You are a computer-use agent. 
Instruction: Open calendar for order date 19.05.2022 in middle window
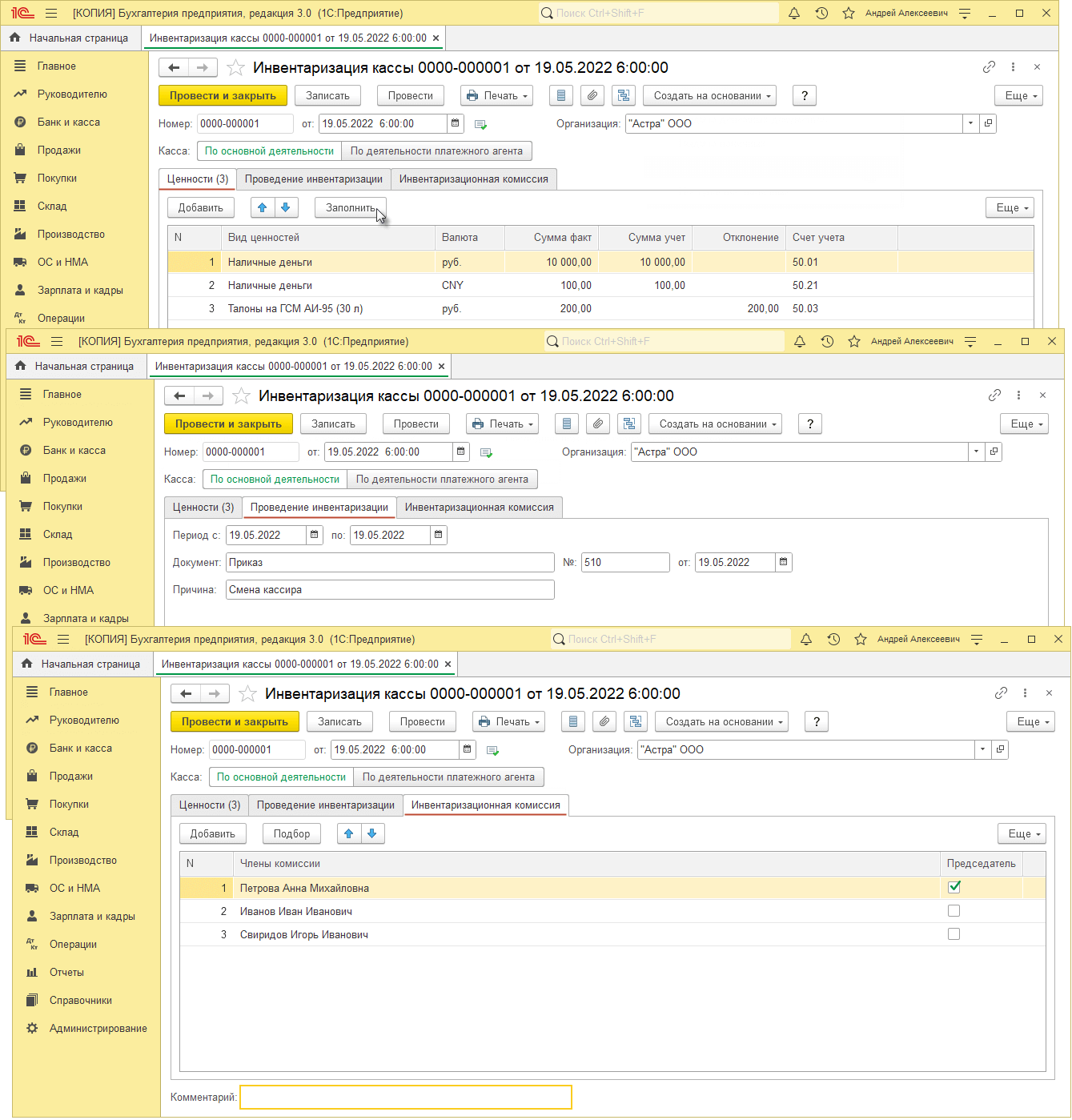coord(784,562)
